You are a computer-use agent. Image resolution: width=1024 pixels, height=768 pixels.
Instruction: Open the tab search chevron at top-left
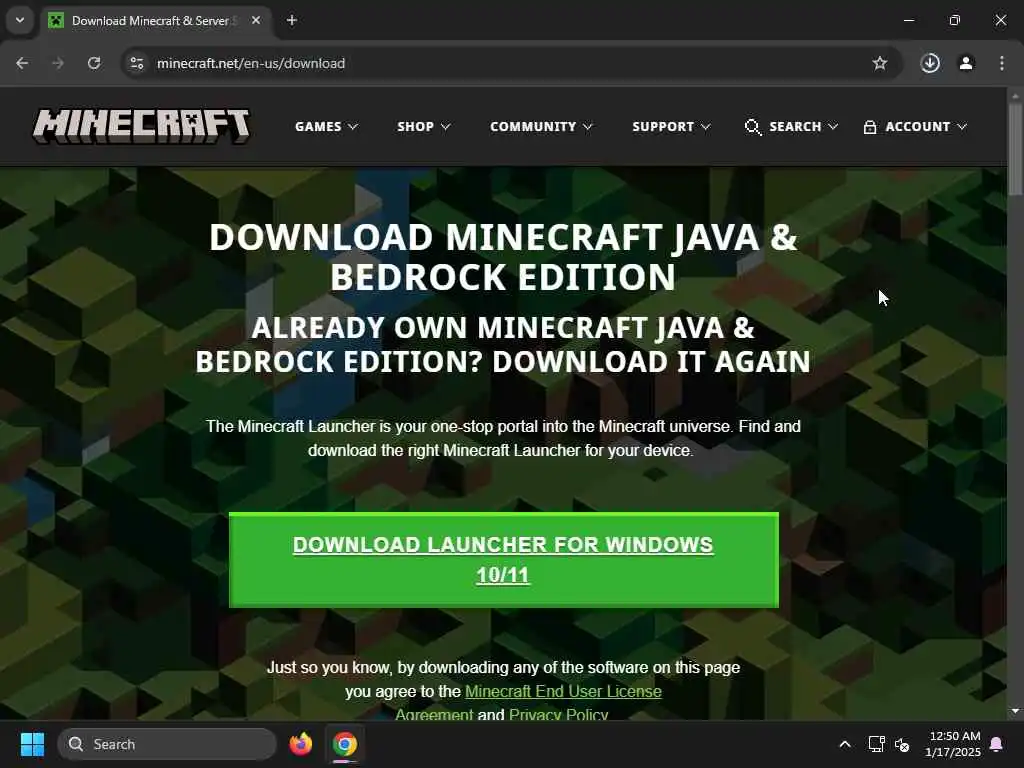(20, 20)
